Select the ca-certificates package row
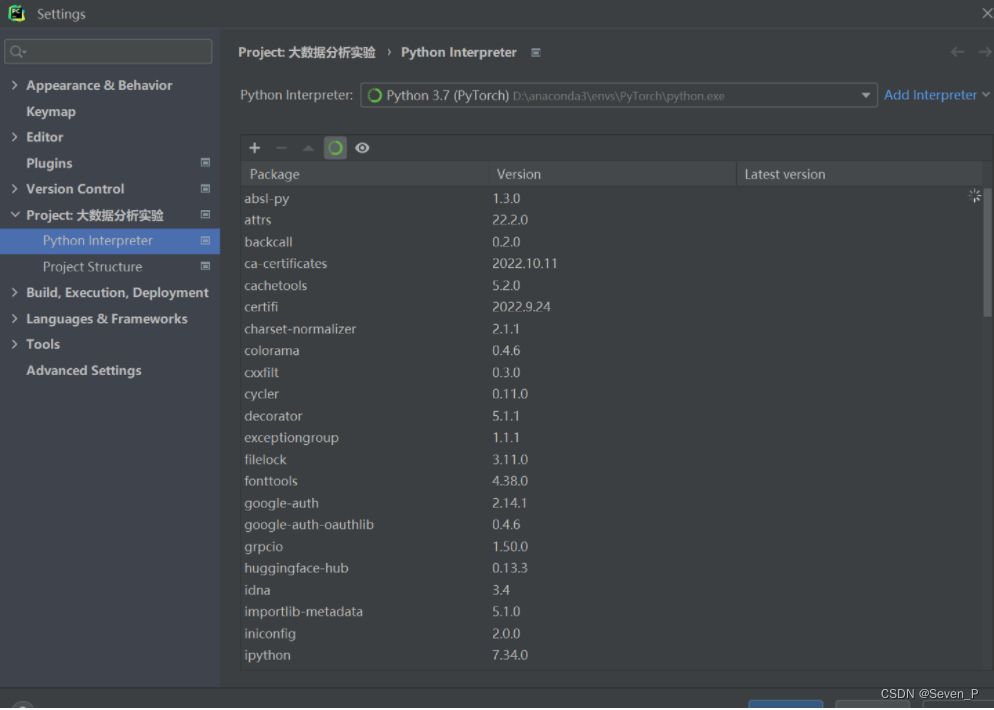This screenshot has height=710, width=994. click(x=612, y=264)
